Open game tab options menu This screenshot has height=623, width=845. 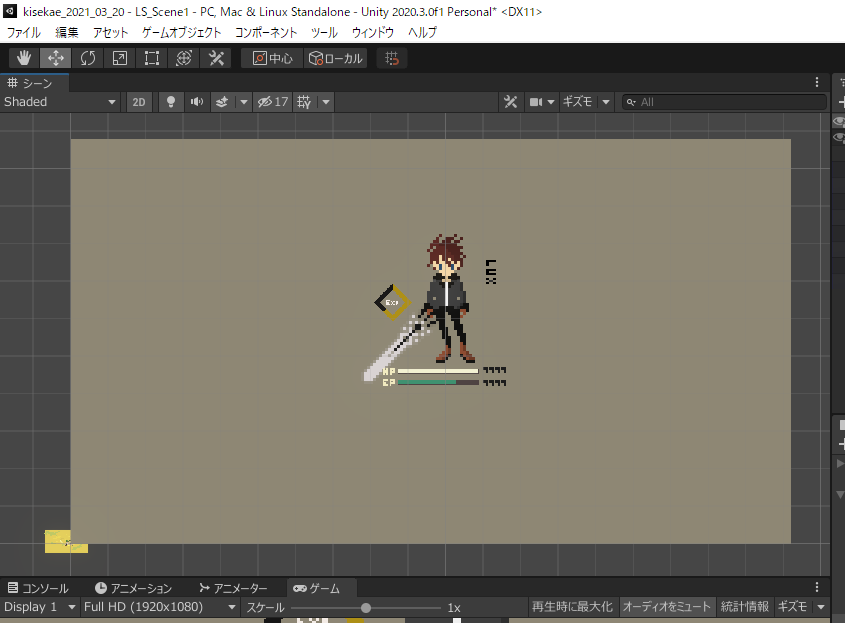point(817,587)
